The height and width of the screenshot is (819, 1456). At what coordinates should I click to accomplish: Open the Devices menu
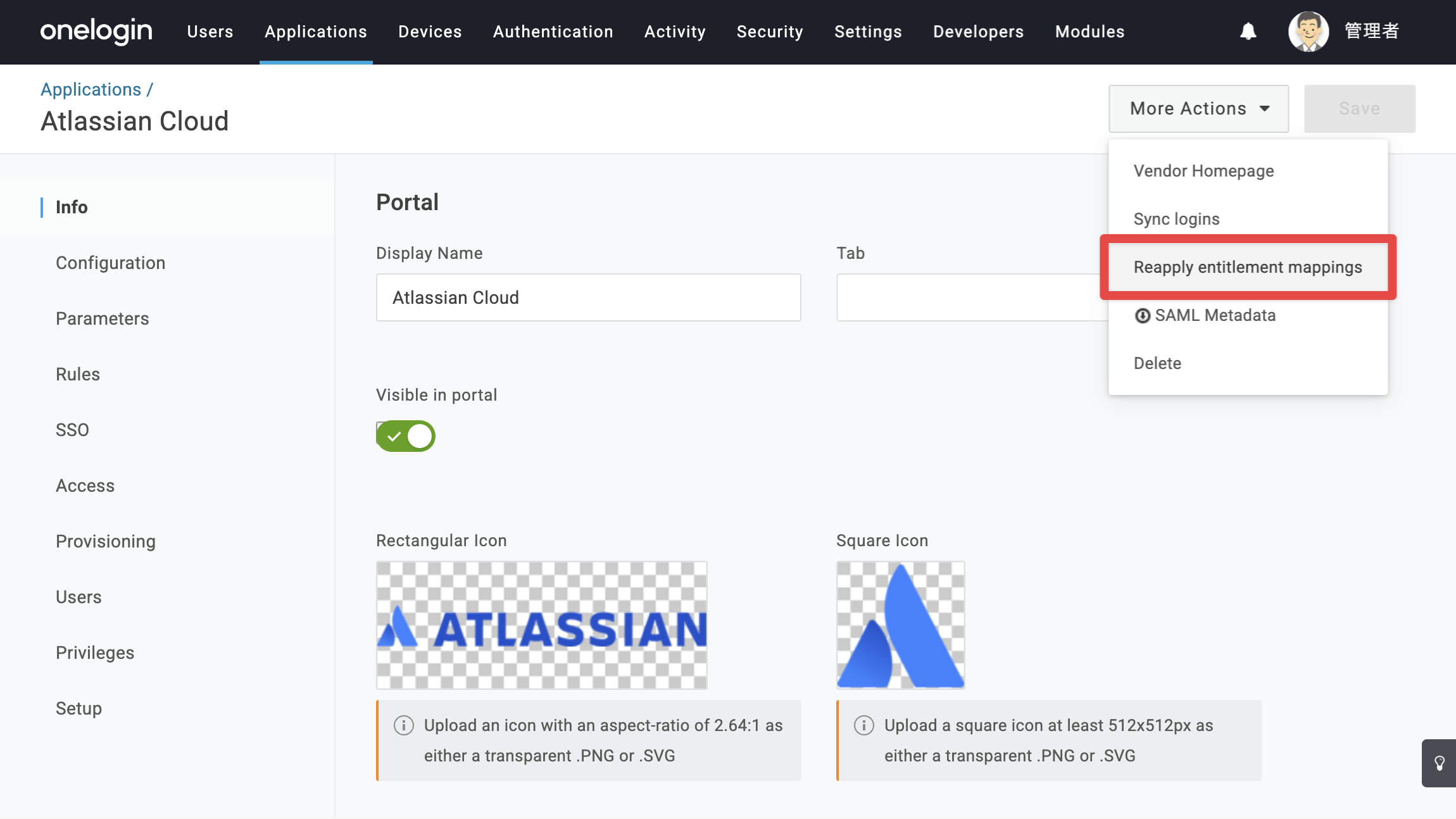tap(430, 32)
